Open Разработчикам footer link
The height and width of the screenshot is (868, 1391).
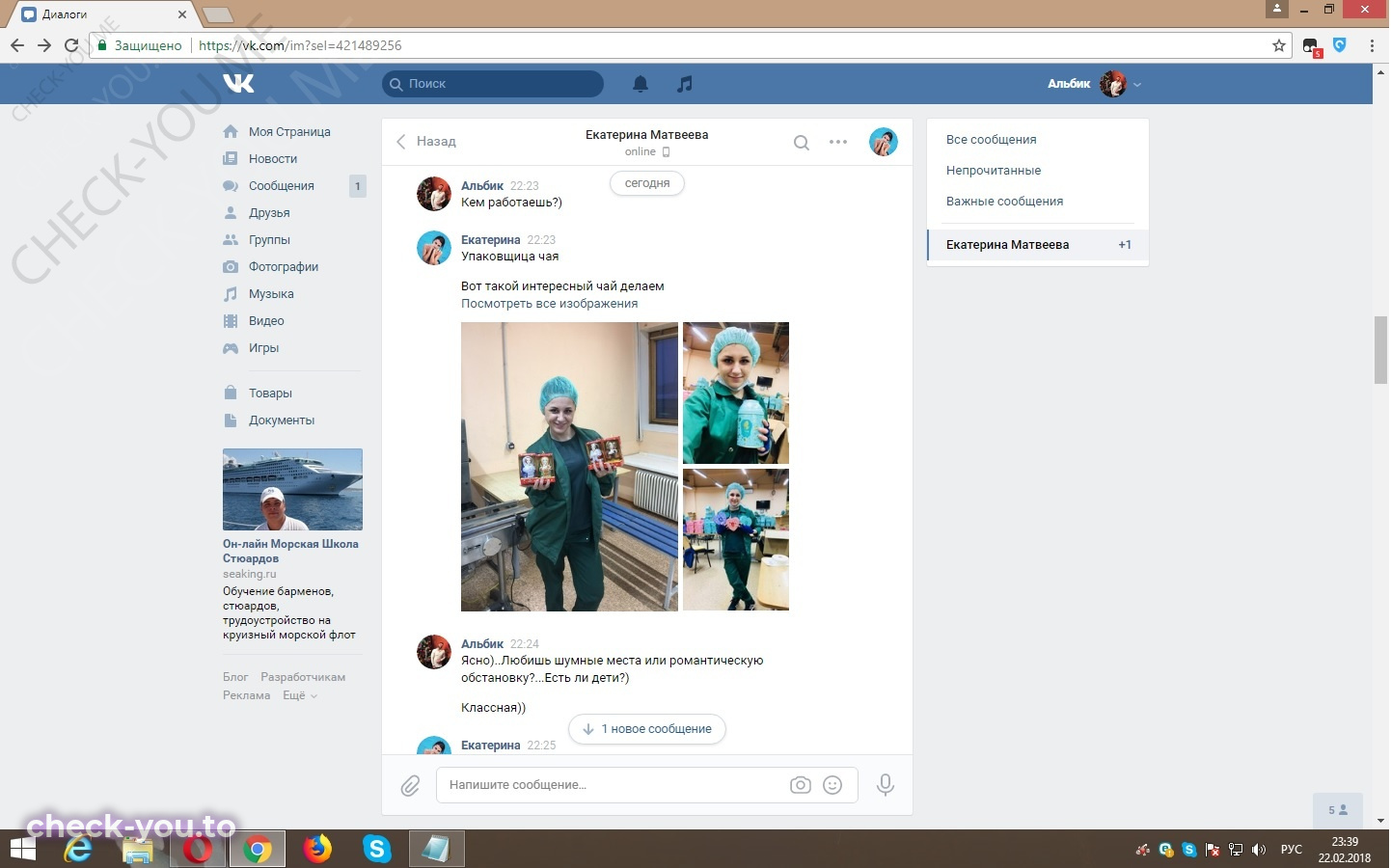click(303, 677)
